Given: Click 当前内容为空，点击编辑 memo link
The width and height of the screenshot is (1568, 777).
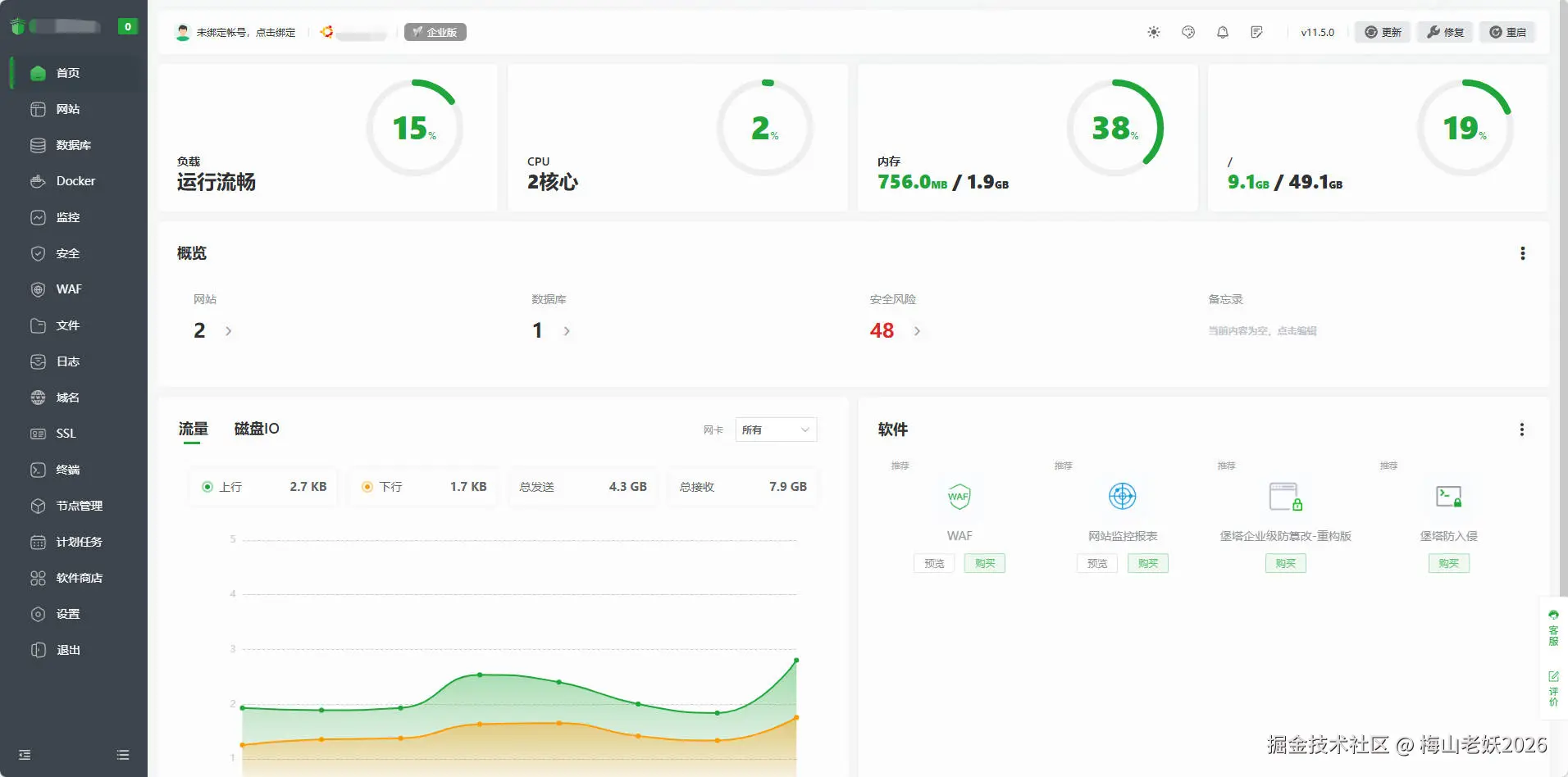Looking at the screenshot, I should point(1262,331).
